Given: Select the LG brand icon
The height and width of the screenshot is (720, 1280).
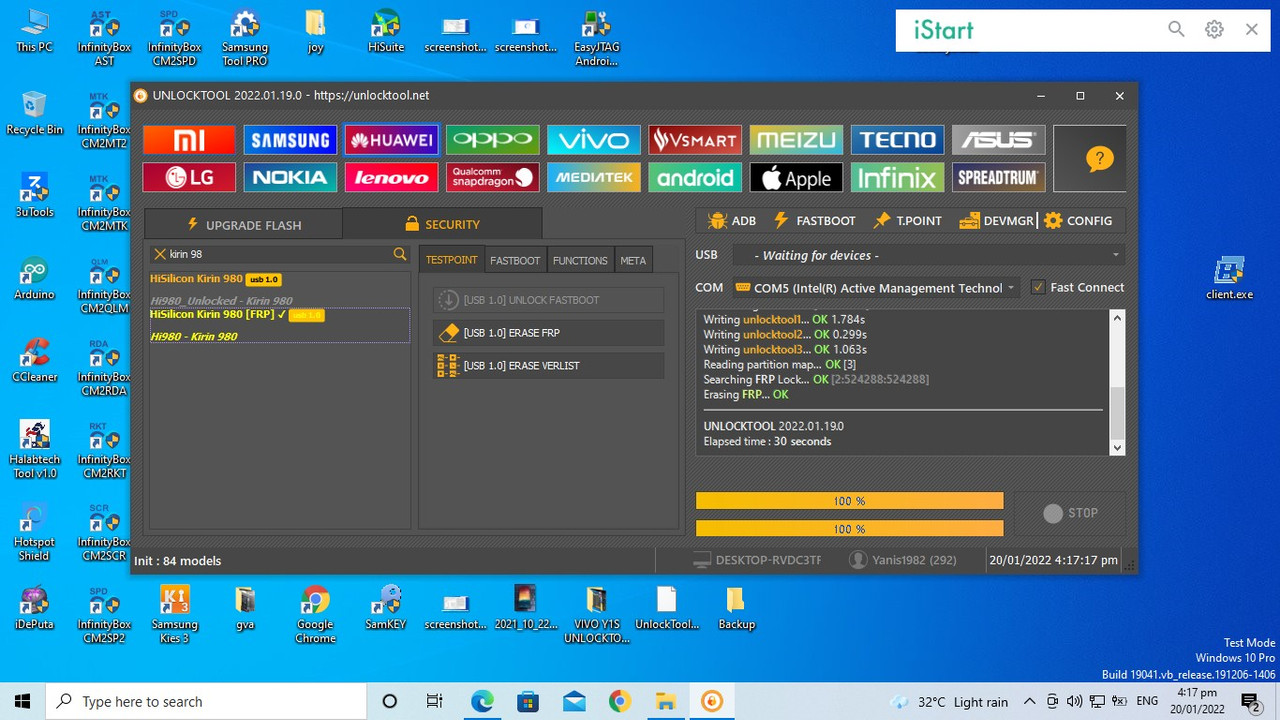Looking at the screenshot, I should [x=189, y=178].
